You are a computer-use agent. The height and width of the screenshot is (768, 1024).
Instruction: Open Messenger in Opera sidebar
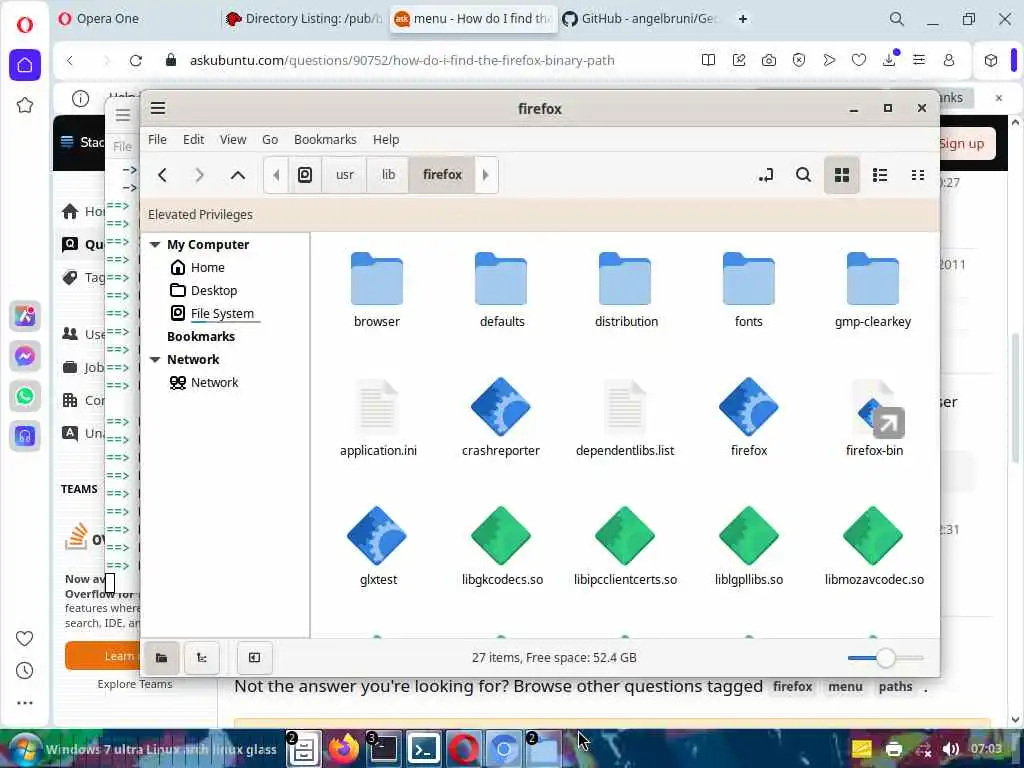25,356
